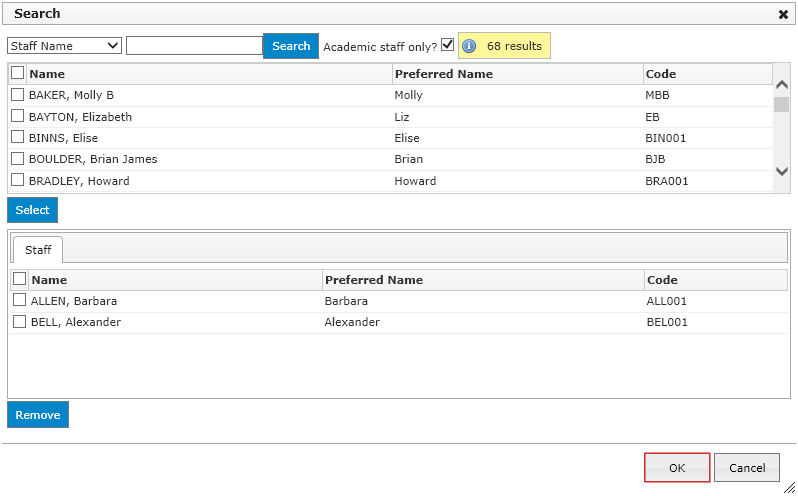This screenshot has height=496, width=798.
Task: Sort results by Preferred Name column header
Action: point(443,74)
